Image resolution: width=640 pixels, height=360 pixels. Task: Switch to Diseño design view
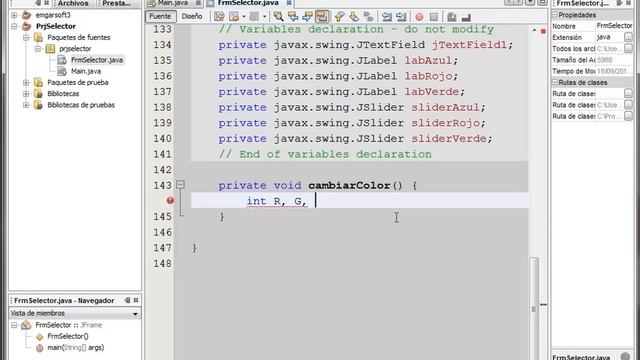pos(192,16)
